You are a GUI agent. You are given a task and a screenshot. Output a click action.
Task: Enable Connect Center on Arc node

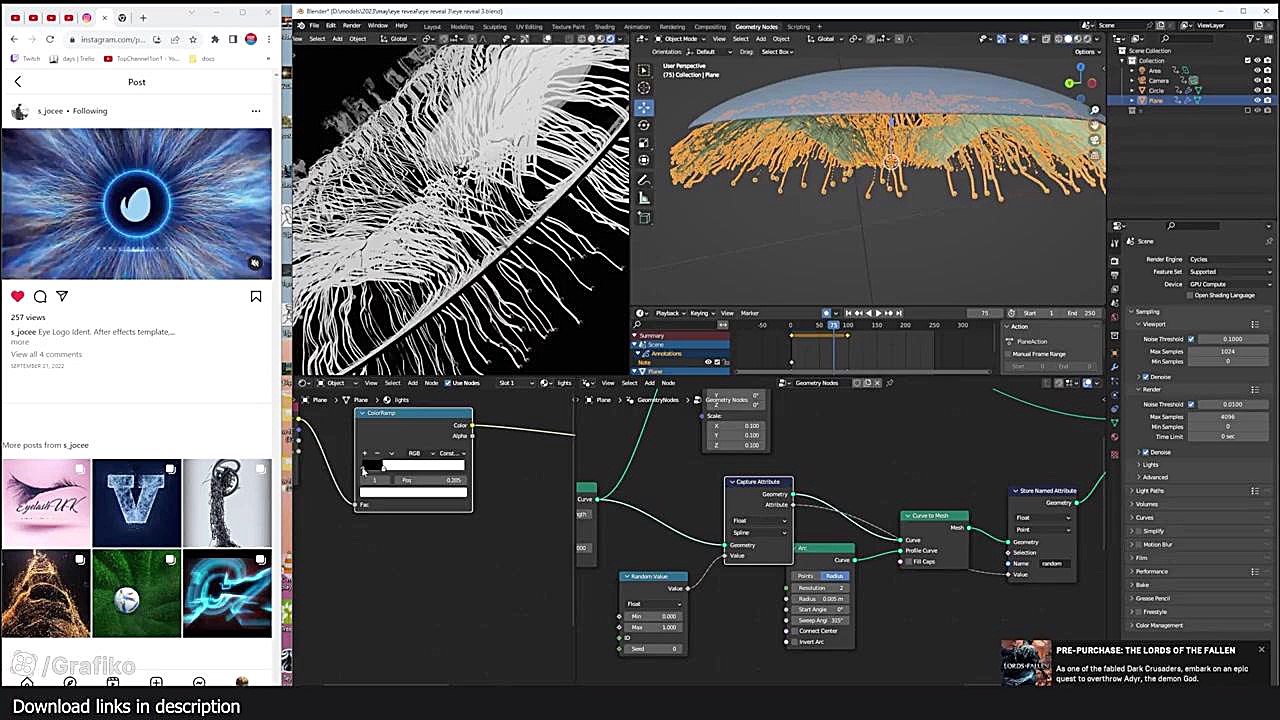pos(795,631)
